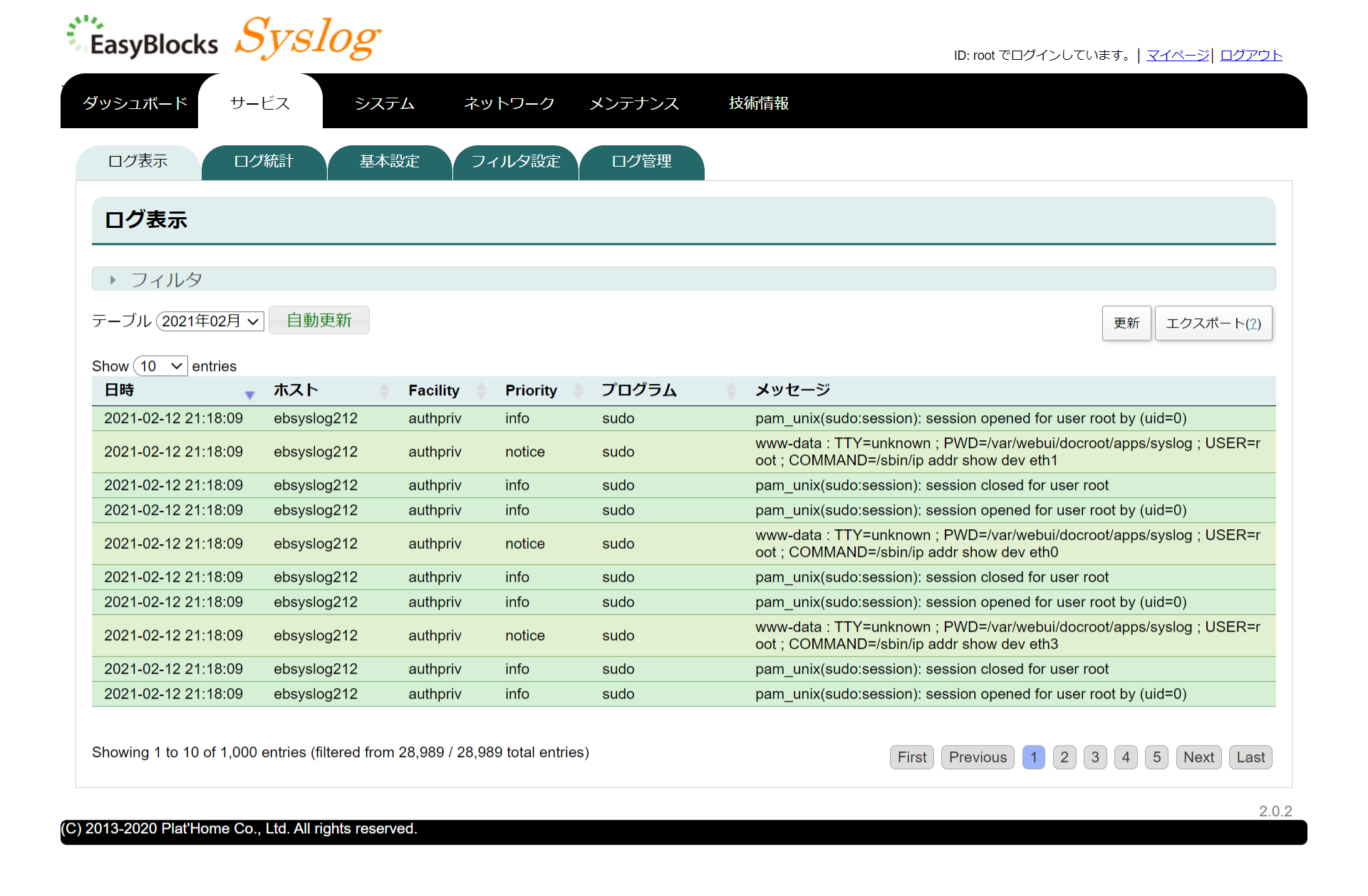Viewport: 1368px width, 896px height.
Task: Click the ログ表示 section heading
Action: click(x=146, y=220)
